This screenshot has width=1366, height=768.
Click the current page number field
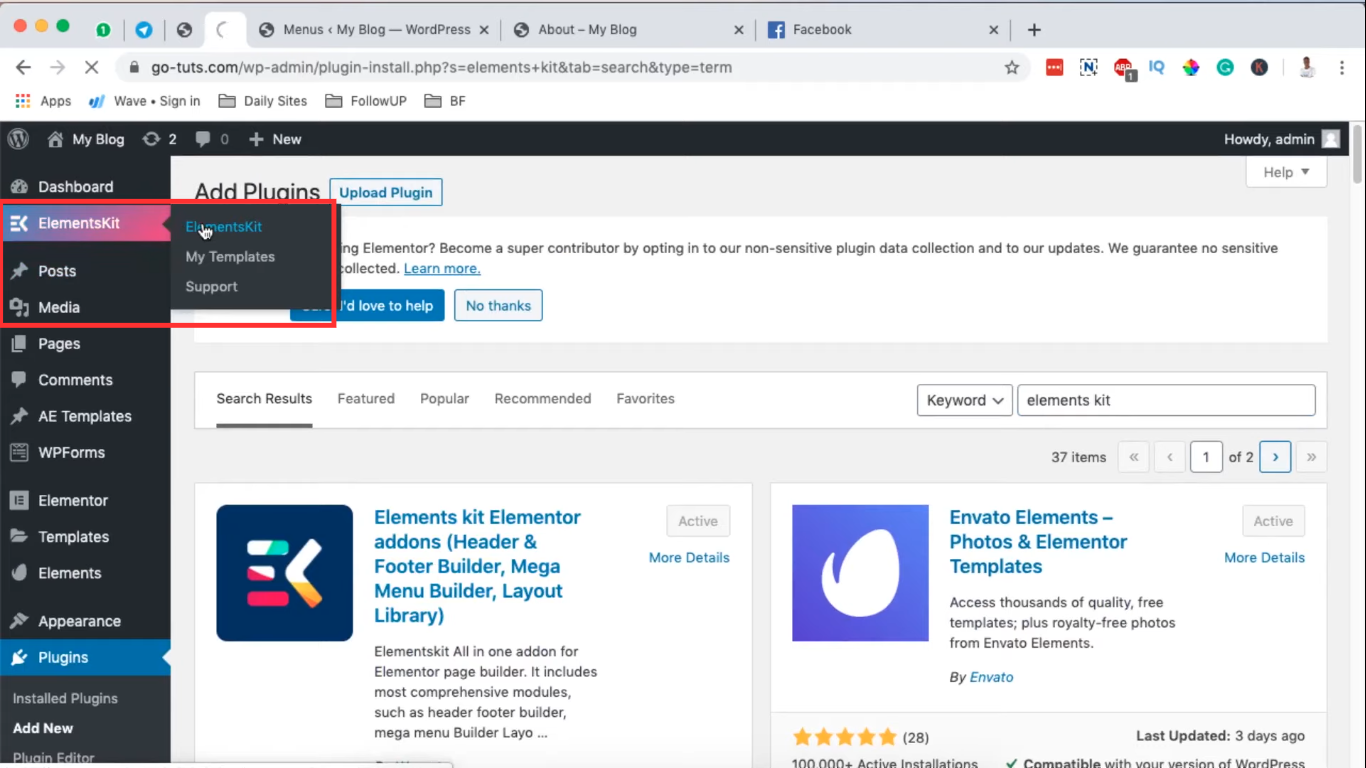click(1206, 457)
